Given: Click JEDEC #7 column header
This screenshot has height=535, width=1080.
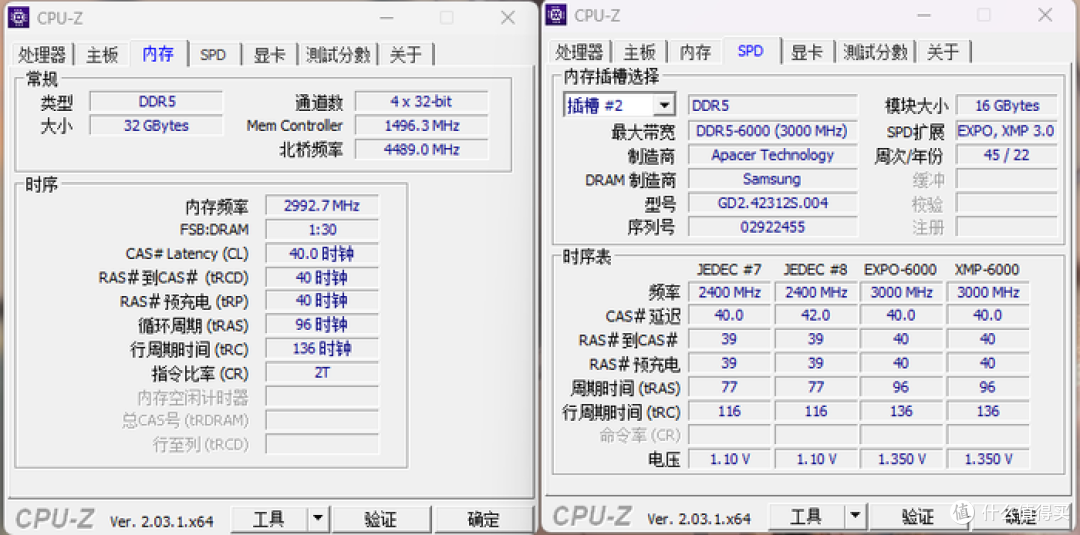Looking at the screenshot, I should (729, 269).
